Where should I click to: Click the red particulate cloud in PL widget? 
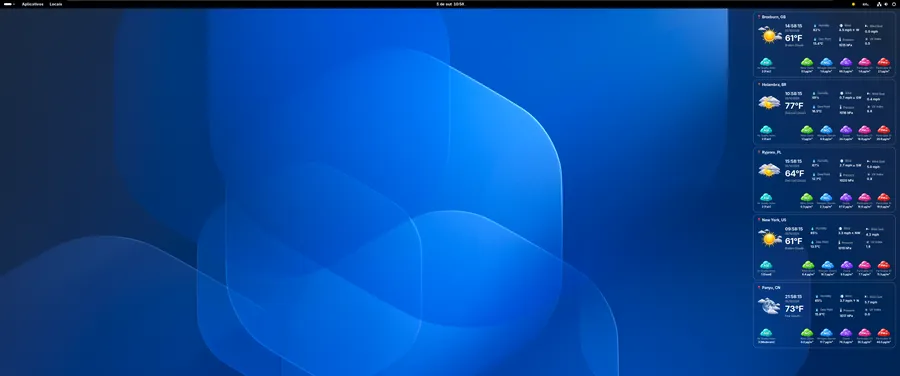(884, 197)
